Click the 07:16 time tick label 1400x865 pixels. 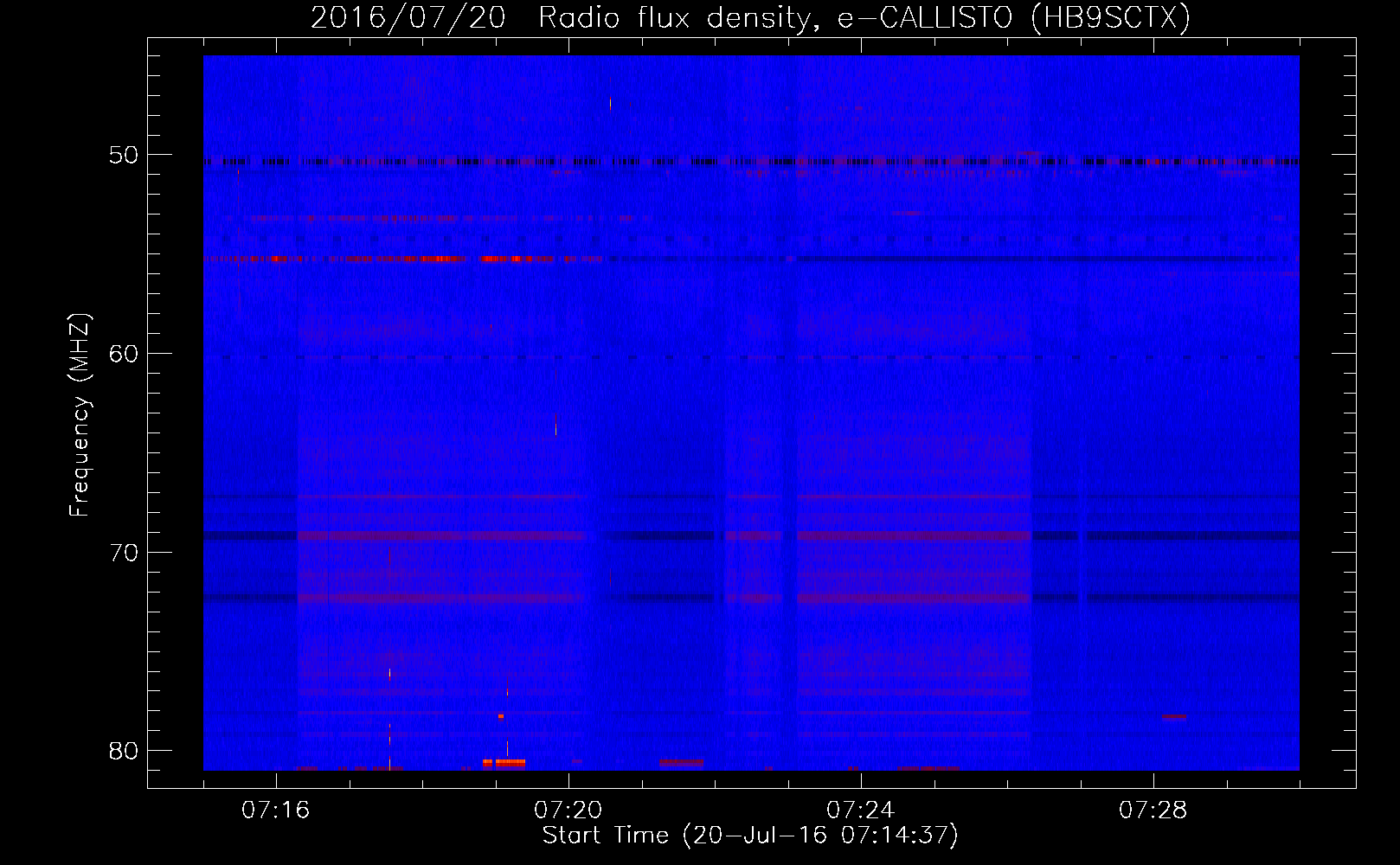276,811
